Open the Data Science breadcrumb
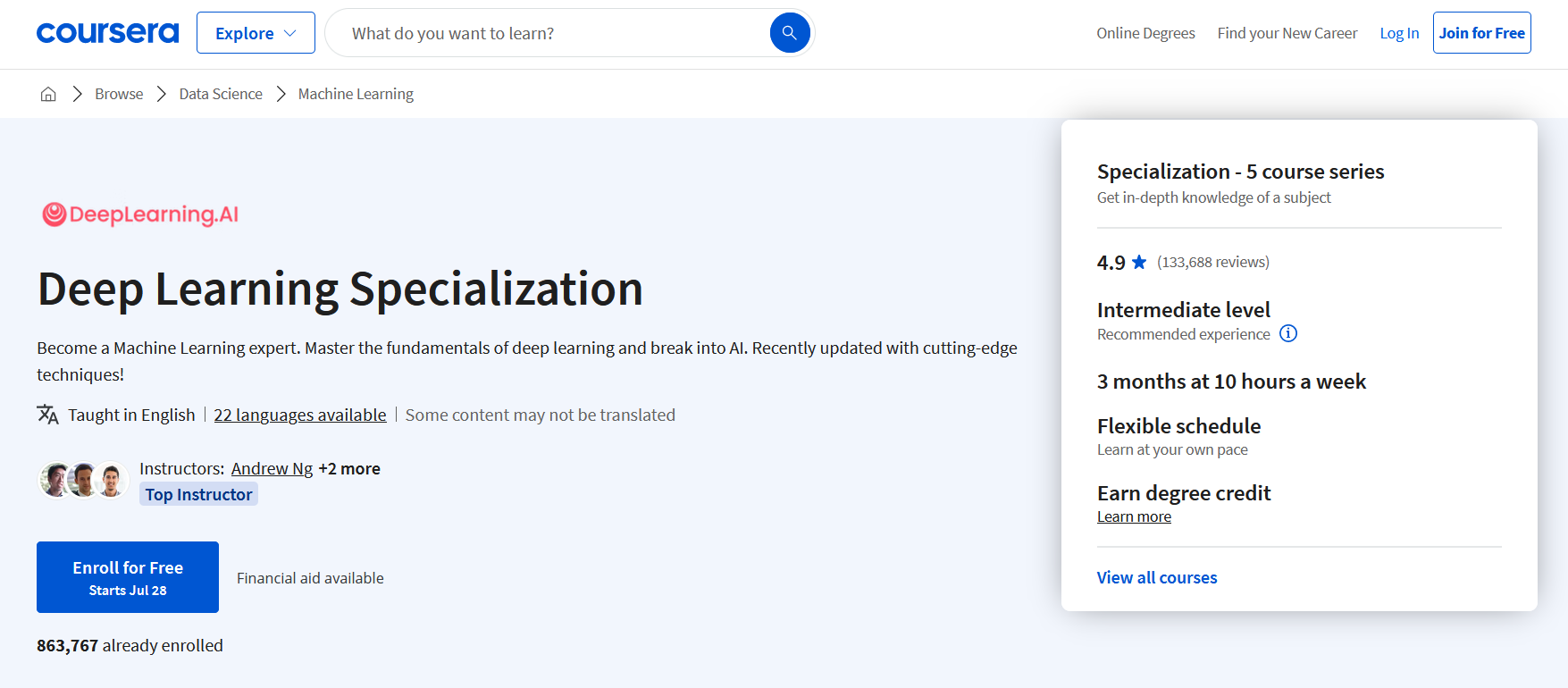This screenshot has width=1568, height=688. [221, 94]
